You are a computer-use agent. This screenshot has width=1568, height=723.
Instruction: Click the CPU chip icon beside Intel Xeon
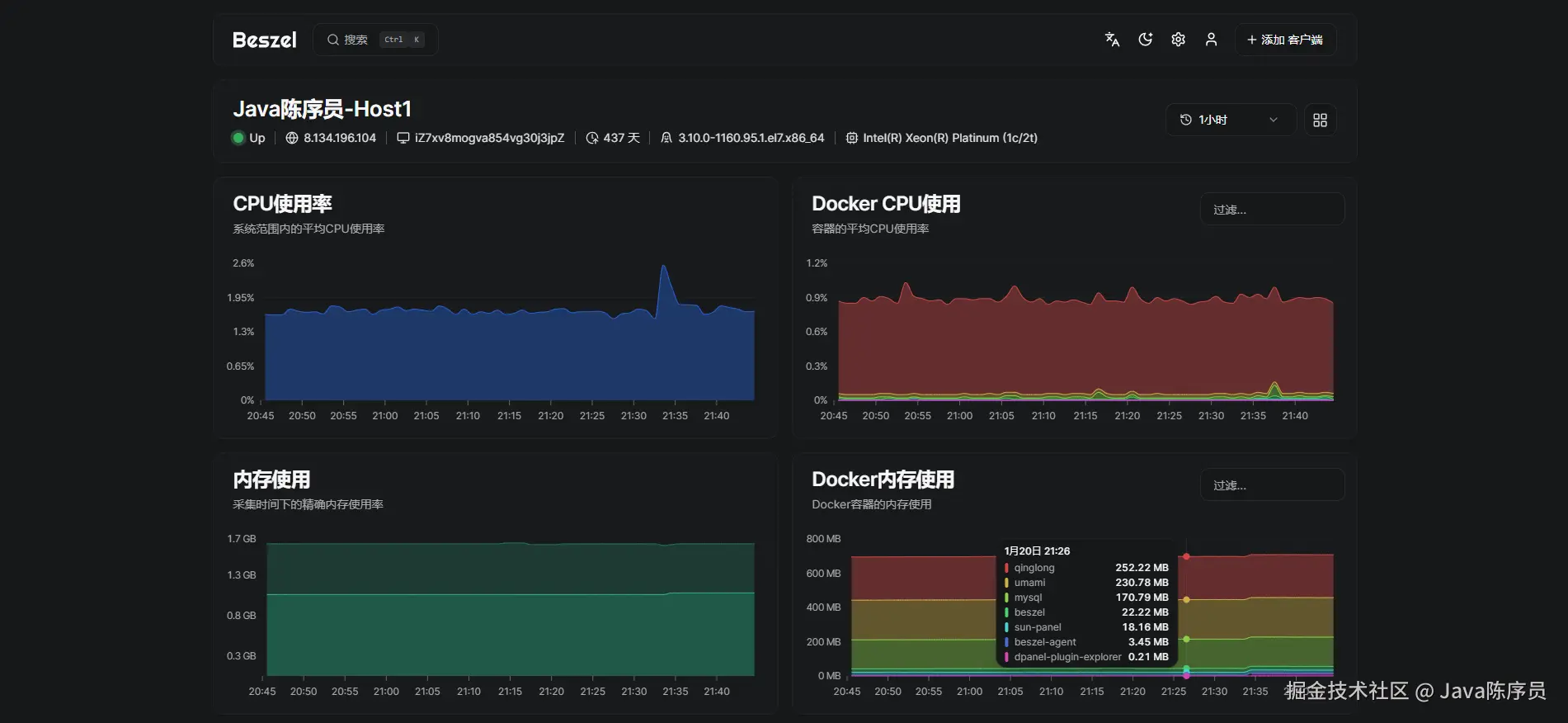[851, 138]
